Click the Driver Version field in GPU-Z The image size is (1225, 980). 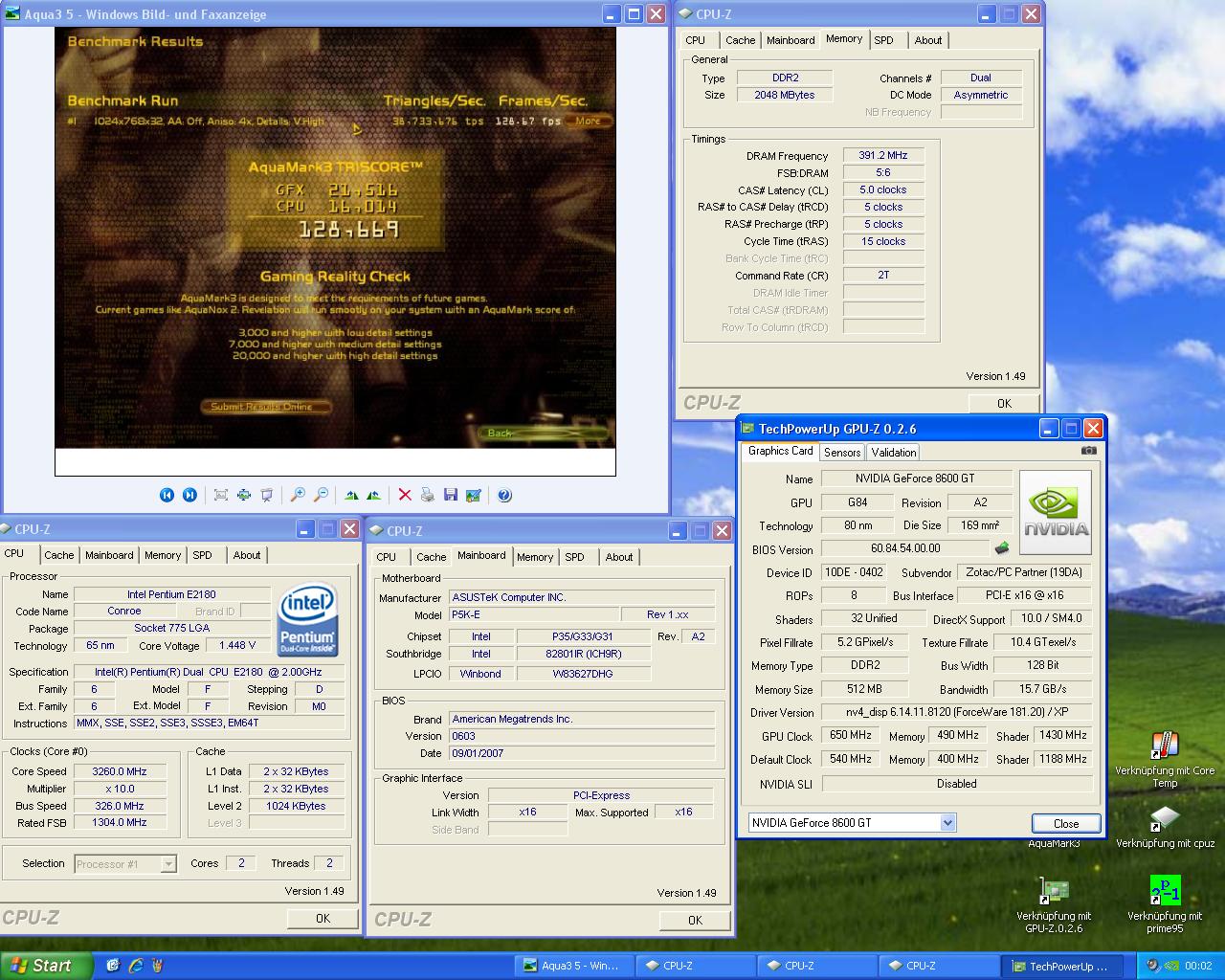click(957, 712)
